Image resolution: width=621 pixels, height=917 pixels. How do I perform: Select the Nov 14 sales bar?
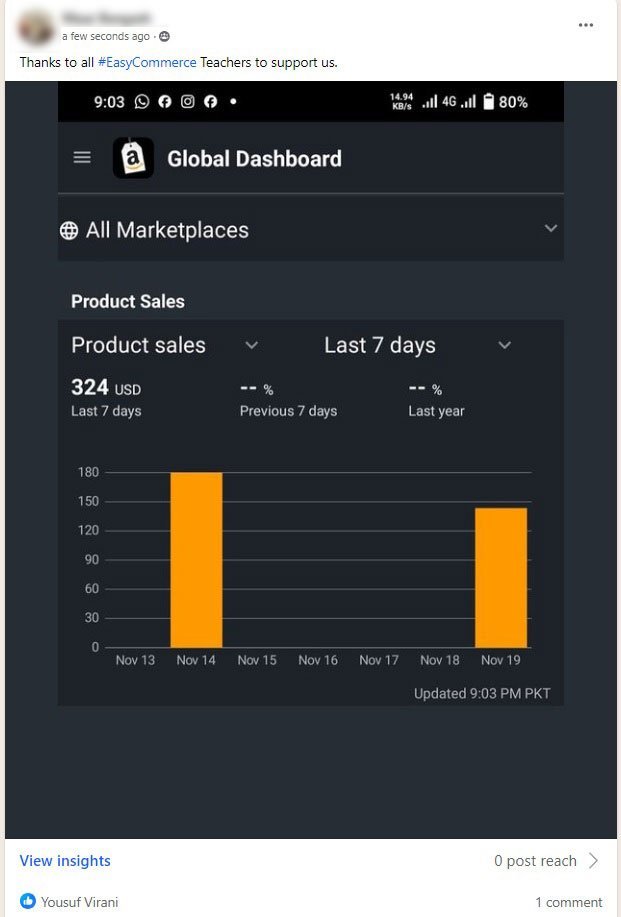(196, 555)
